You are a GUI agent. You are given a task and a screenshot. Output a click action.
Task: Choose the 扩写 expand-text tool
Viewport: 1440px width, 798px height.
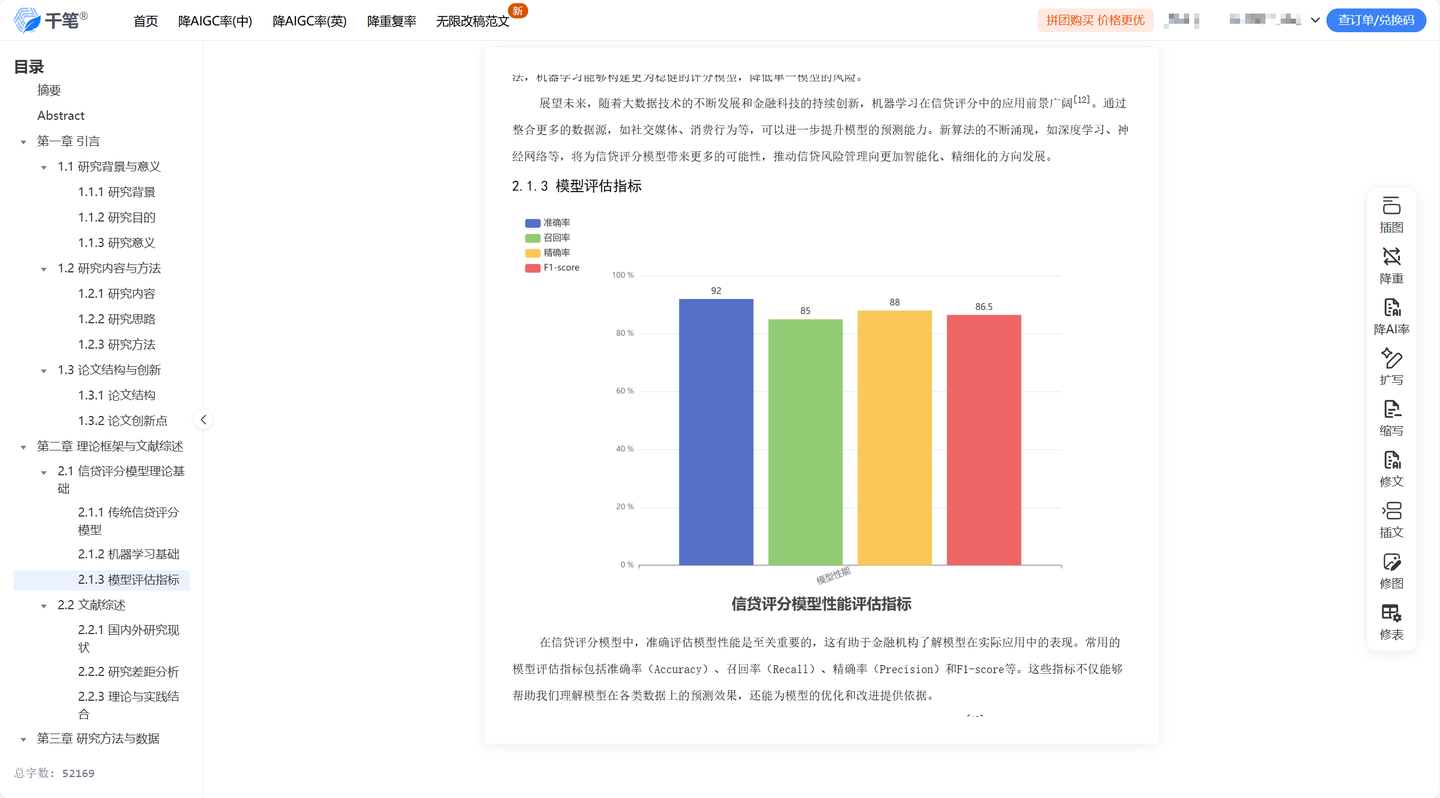pyautogui.click(x=1391, y=367)
